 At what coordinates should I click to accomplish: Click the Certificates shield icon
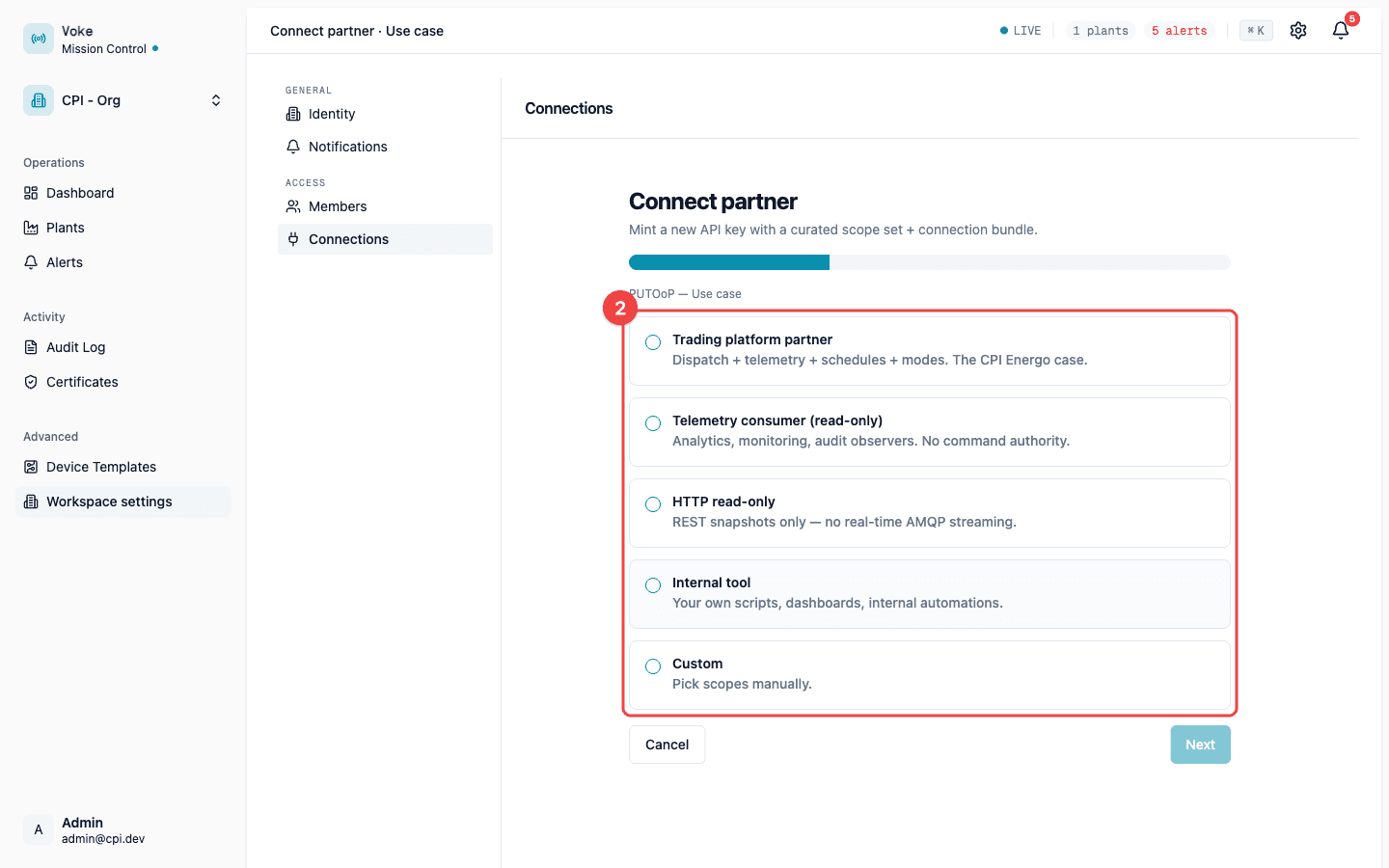[31, 382]
